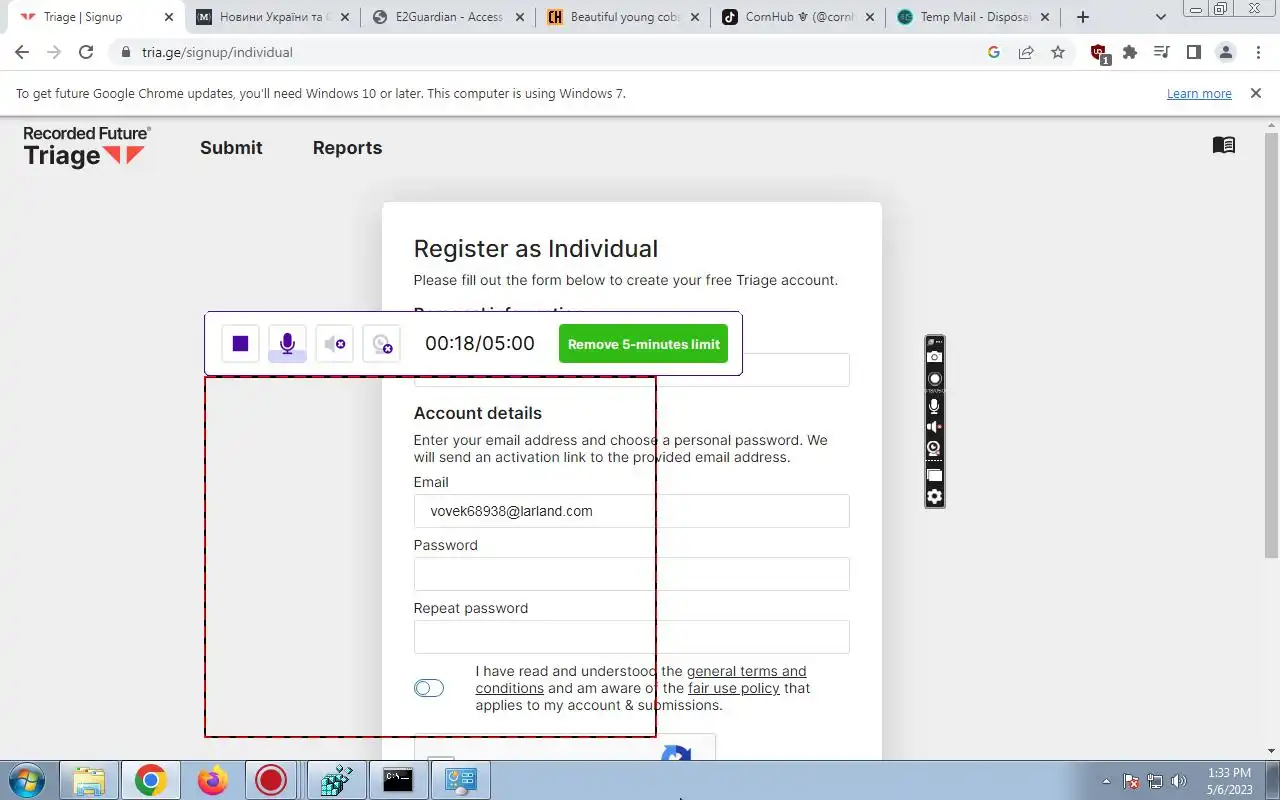The image size is (1280, 800).
Task: Open Registry Editor cubes icon in taskbar
Action: point(336,780)
